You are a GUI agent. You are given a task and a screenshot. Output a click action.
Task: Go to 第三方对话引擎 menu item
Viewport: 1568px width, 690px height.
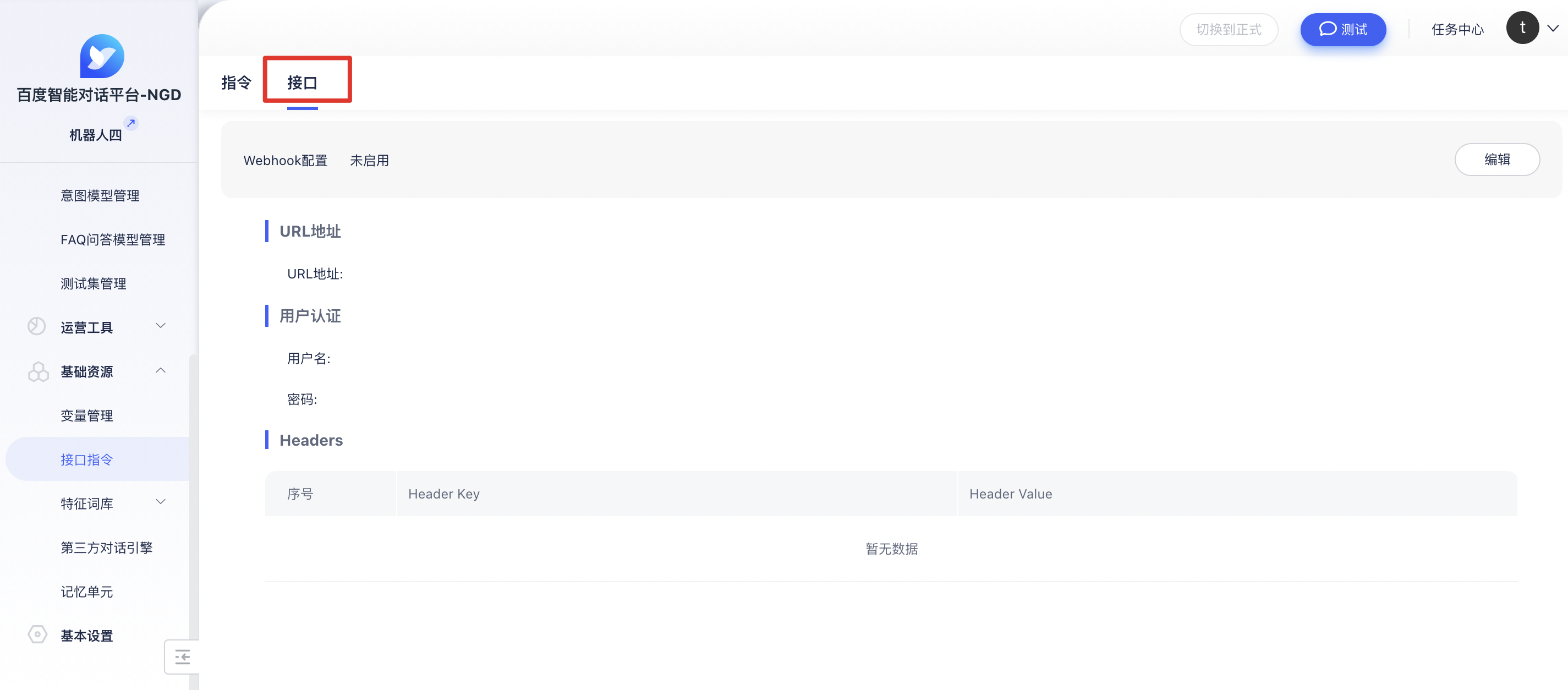coord(107,548)
